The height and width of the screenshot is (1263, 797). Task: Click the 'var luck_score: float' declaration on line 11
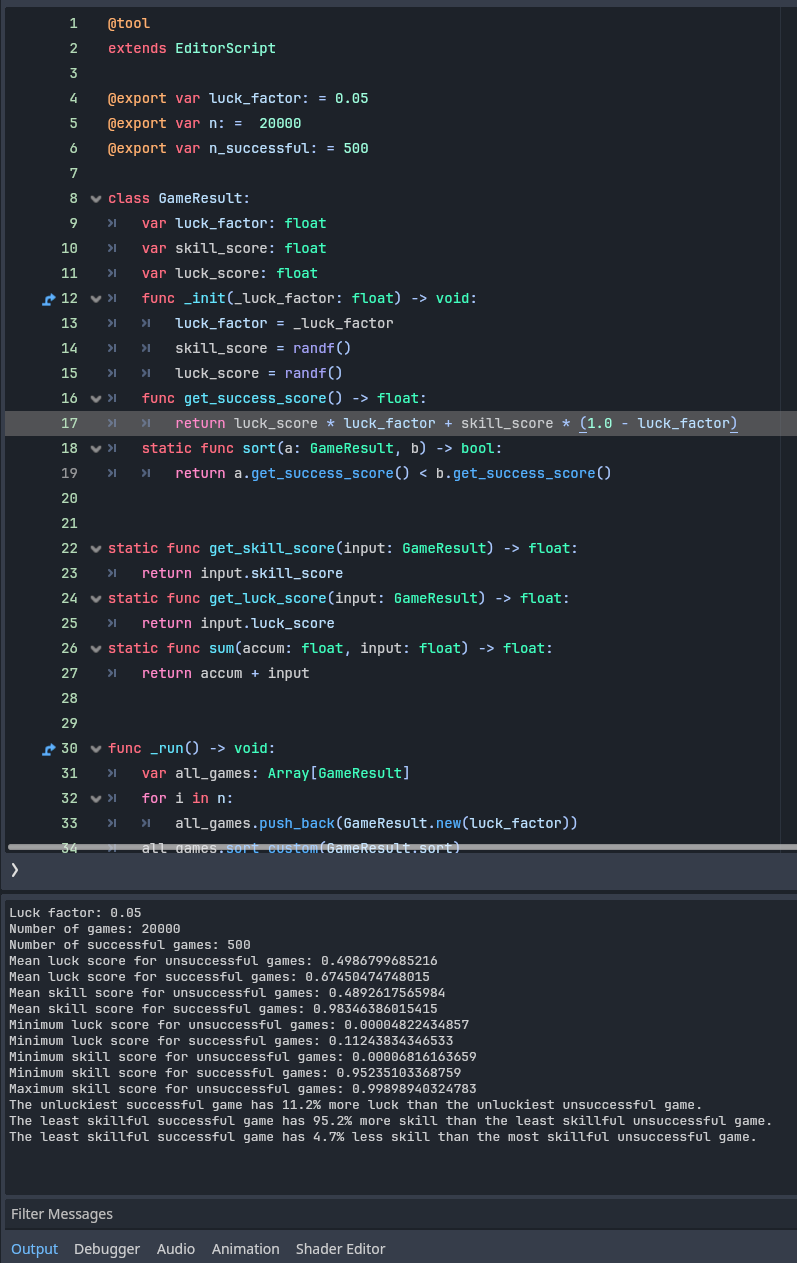pos(230,273)
